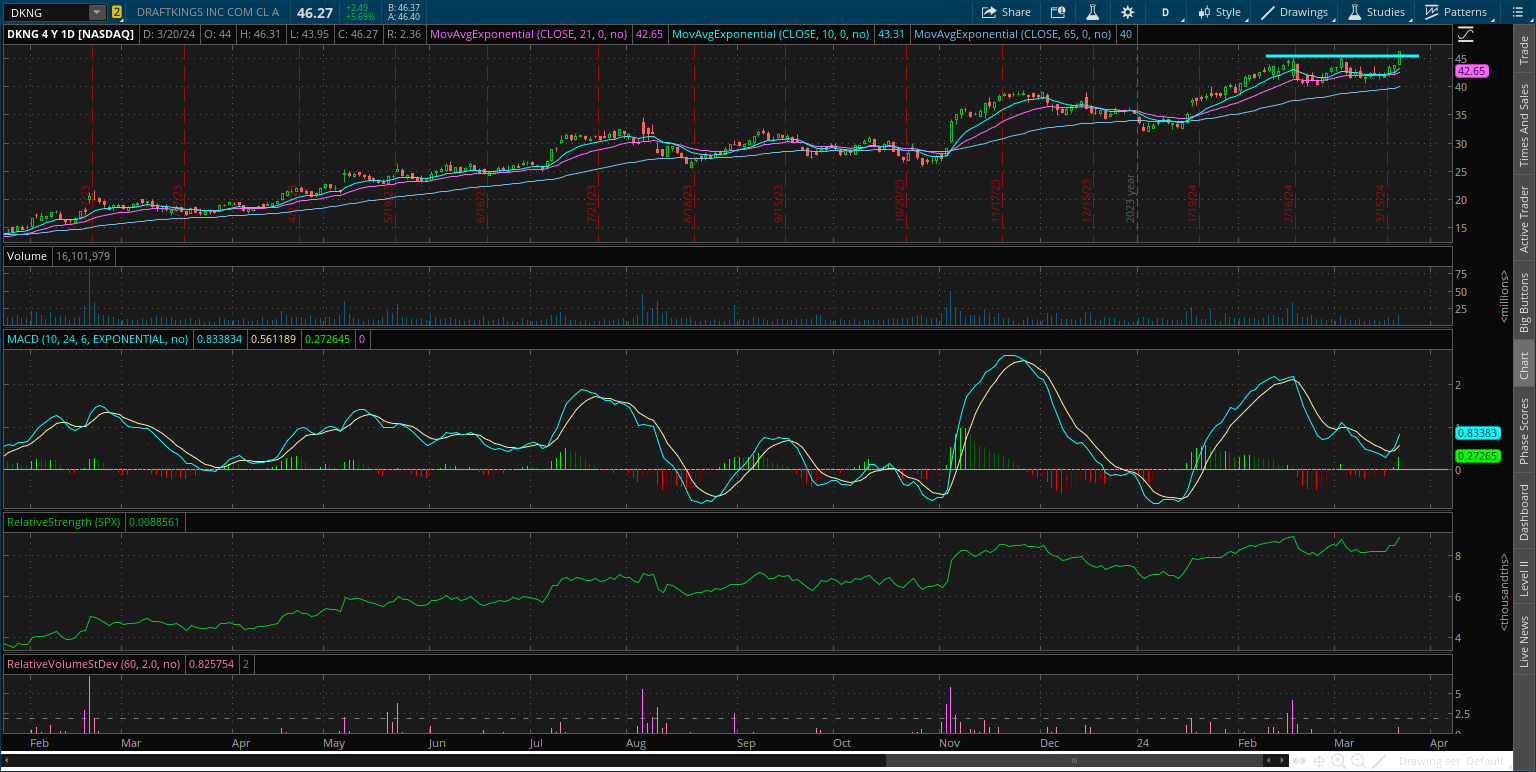Image resolution: width=1536 pixels, height=772 pixels.
Task: Open the Share menu in the chart toolbar
Action: [1006, 12]
